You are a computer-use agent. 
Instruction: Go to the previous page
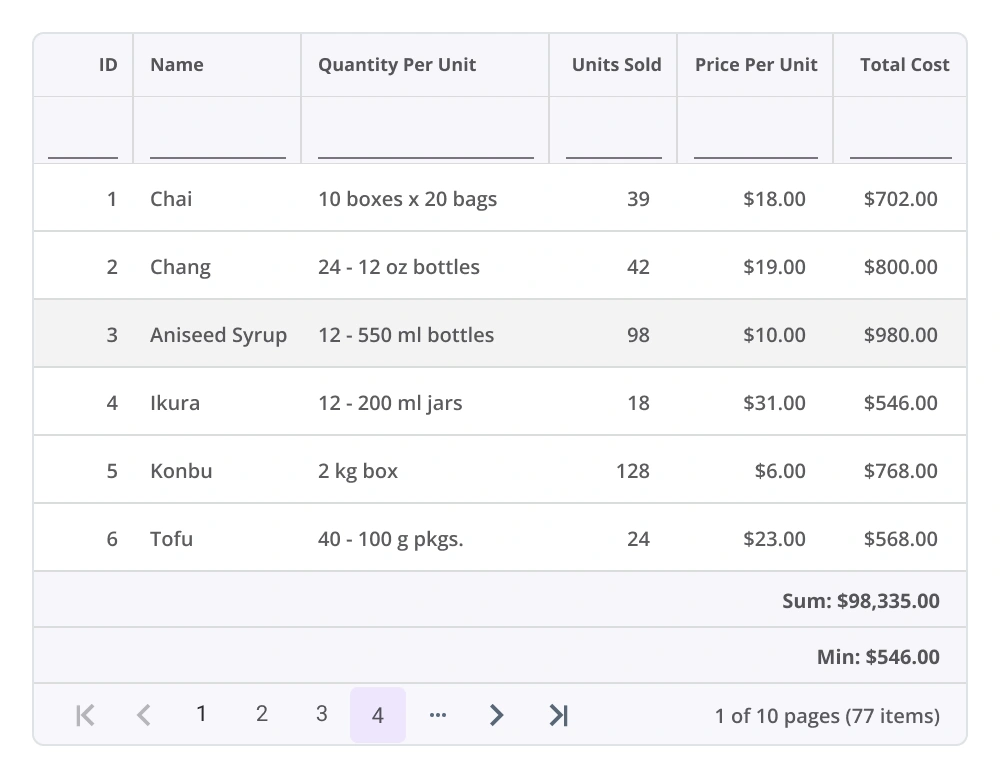(x=143, y=715)
